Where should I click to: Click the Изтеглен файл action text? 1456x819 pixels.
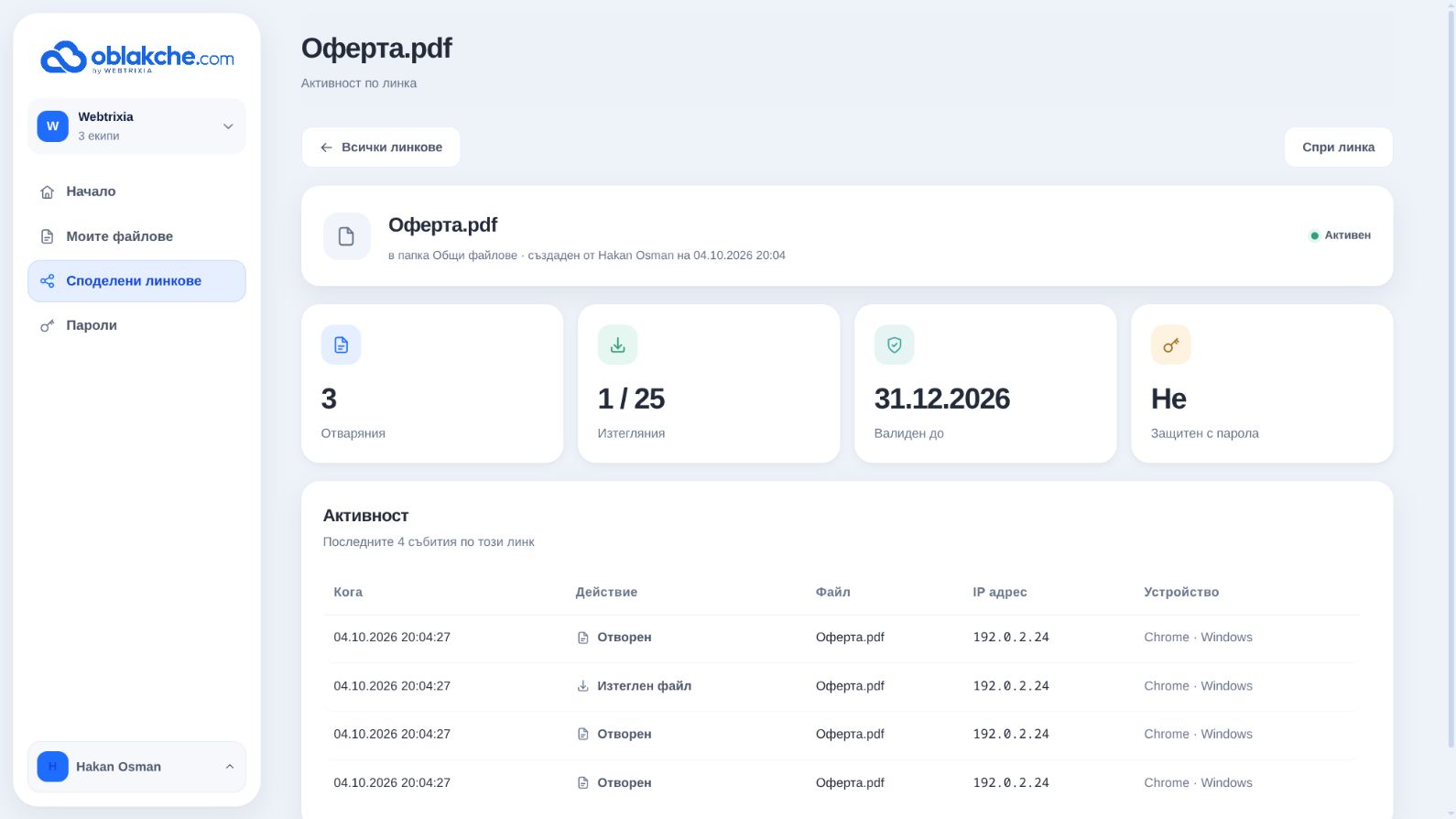[x=645, y=686]
